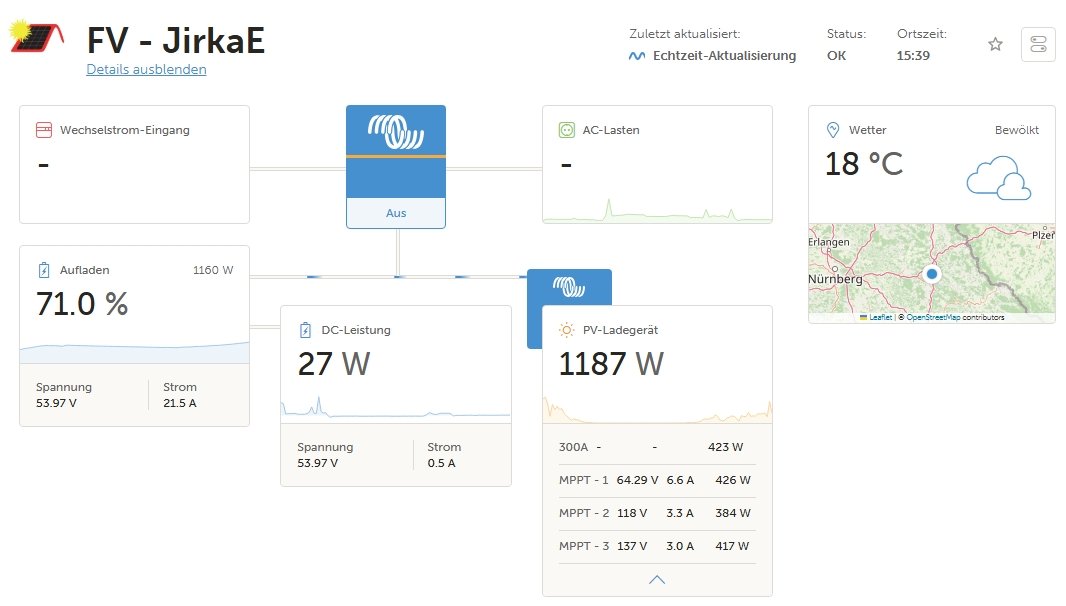Click the 1160 W charging power

tap(213, 270)
